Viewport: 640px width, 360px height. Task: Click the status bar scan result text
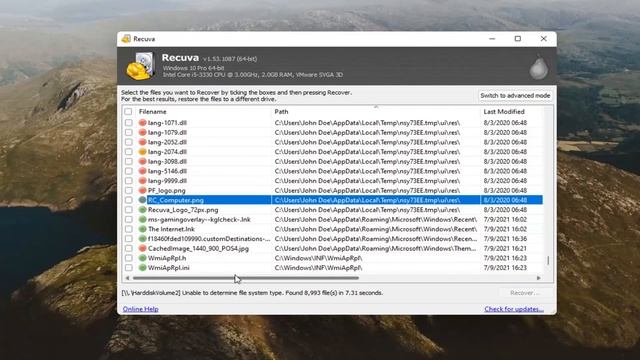point(252,293)
